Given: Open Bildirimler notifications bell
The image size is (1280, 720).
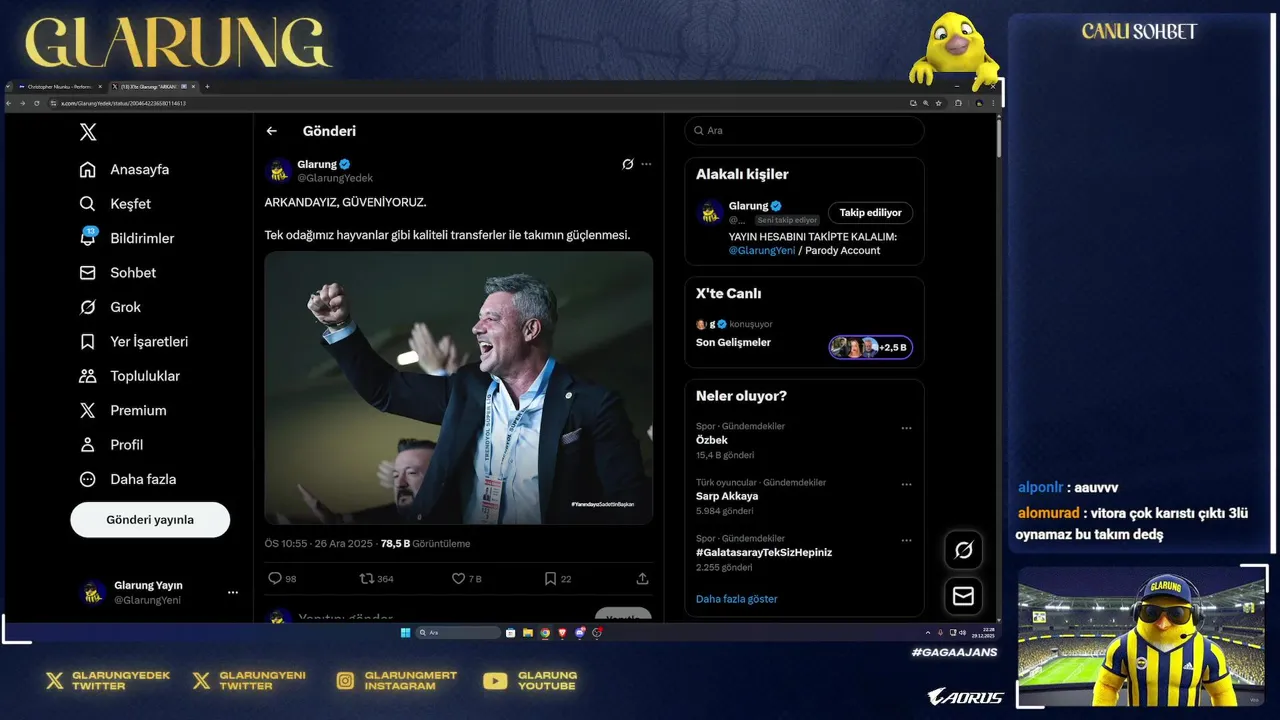Looking at the screenshot, I should [x=127, y=238].
